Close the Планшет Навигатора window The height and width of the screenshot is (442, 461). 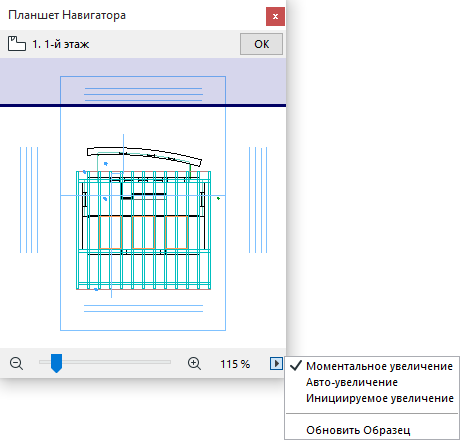[x=275, y=16]
